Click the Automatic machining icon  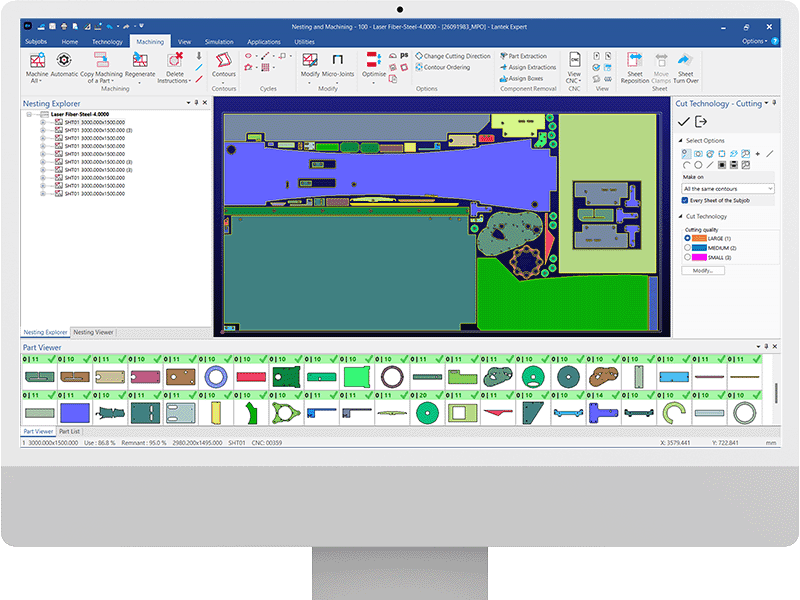(63, 60)
